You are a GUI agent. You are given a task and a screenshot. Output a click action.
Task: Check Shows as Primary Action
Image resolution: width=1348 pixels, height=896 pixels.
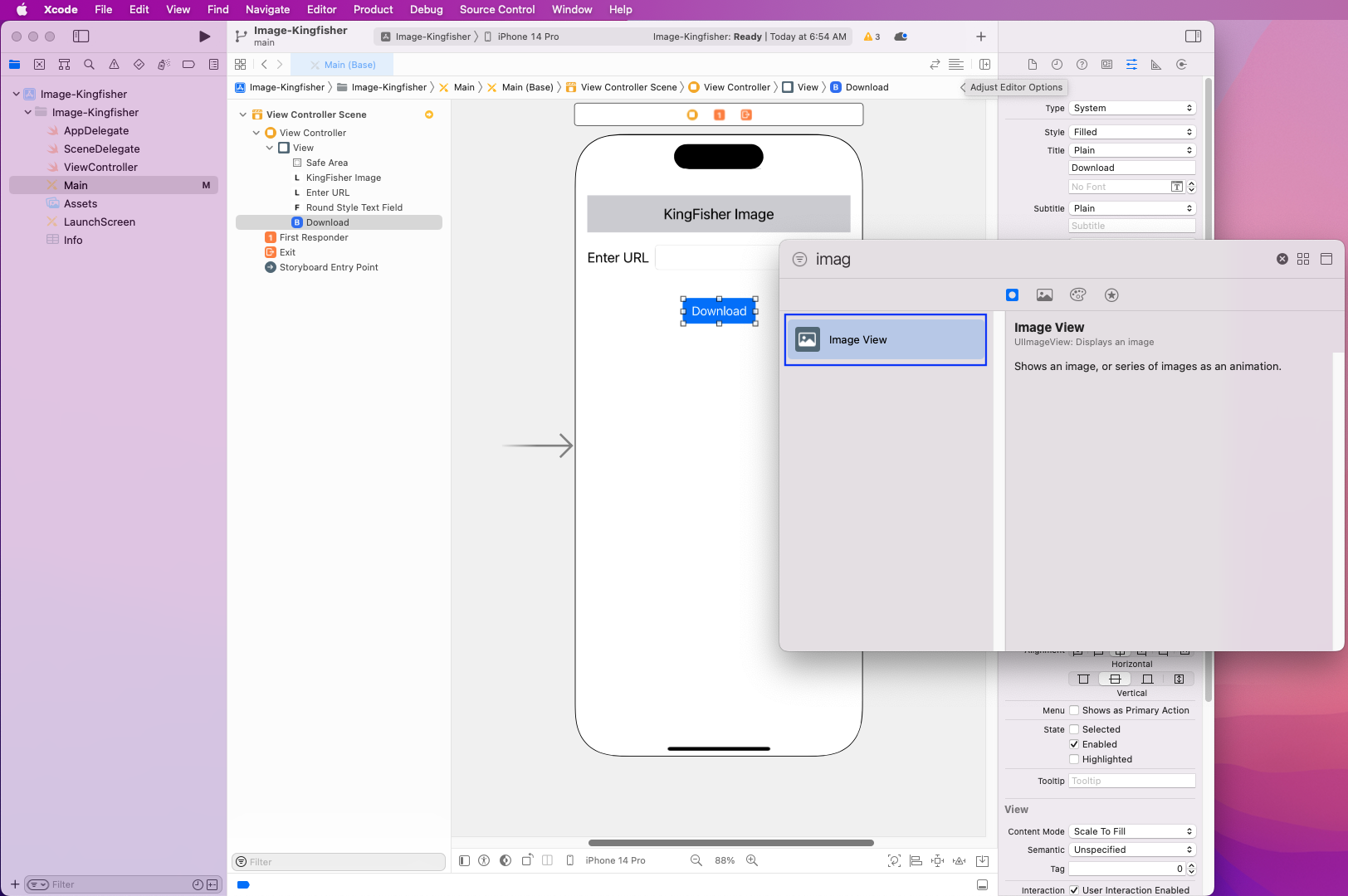1074,710
